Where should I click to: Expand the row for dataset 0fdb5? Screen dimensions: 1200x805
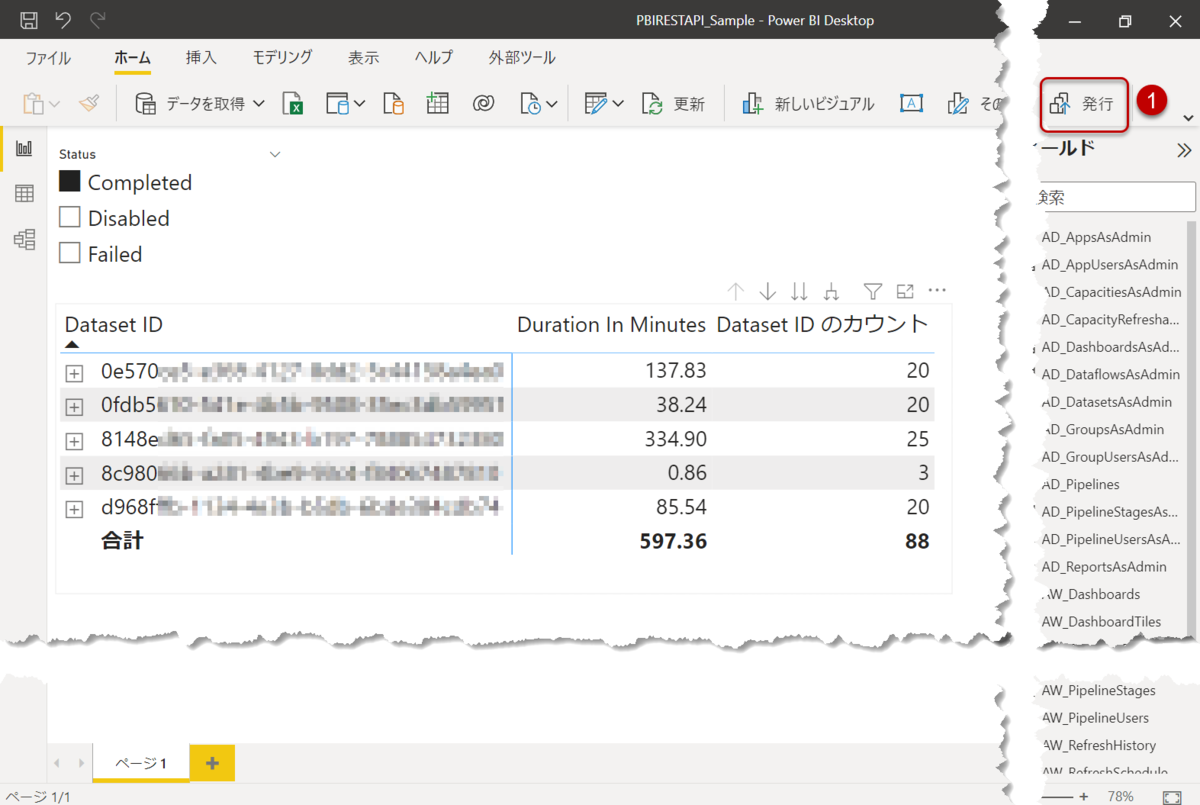[73, 407]
